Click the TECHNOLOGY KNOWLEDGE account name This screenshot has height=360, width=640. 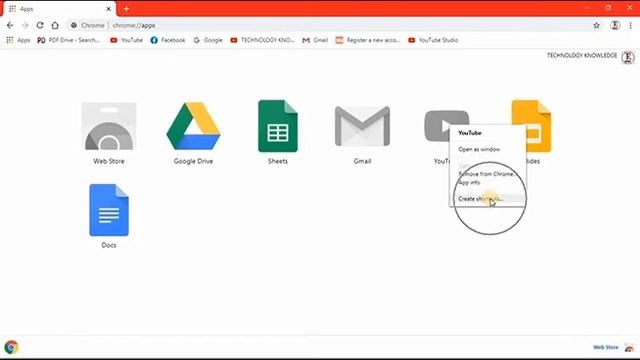pos(582,56)
